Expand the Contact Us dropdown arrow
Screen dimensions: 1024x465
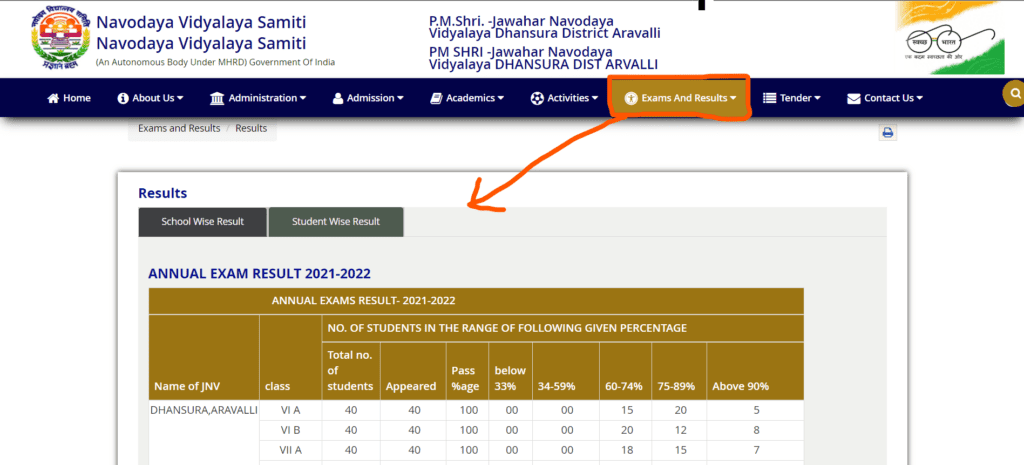(920, 98)
